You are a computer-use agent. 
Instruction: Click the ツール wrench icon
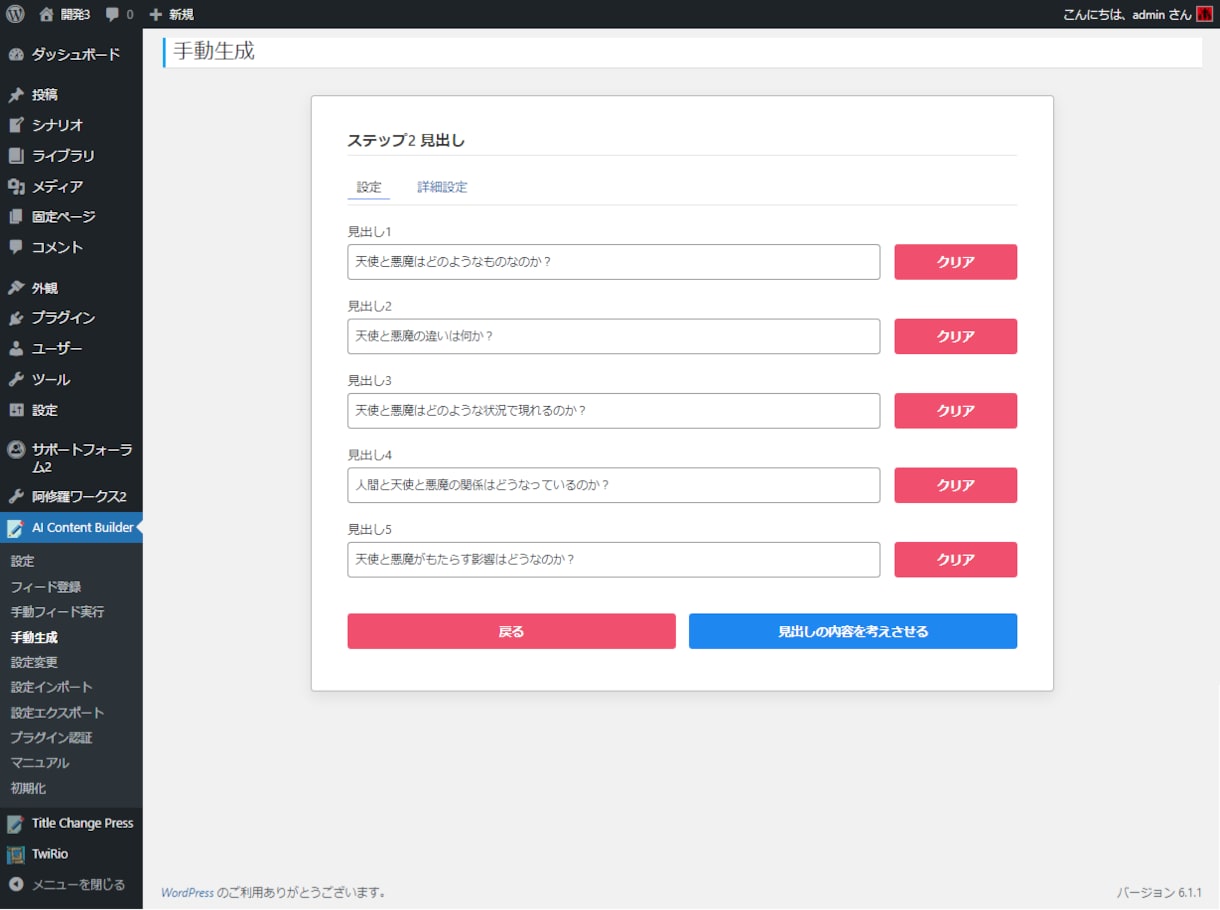16,379
